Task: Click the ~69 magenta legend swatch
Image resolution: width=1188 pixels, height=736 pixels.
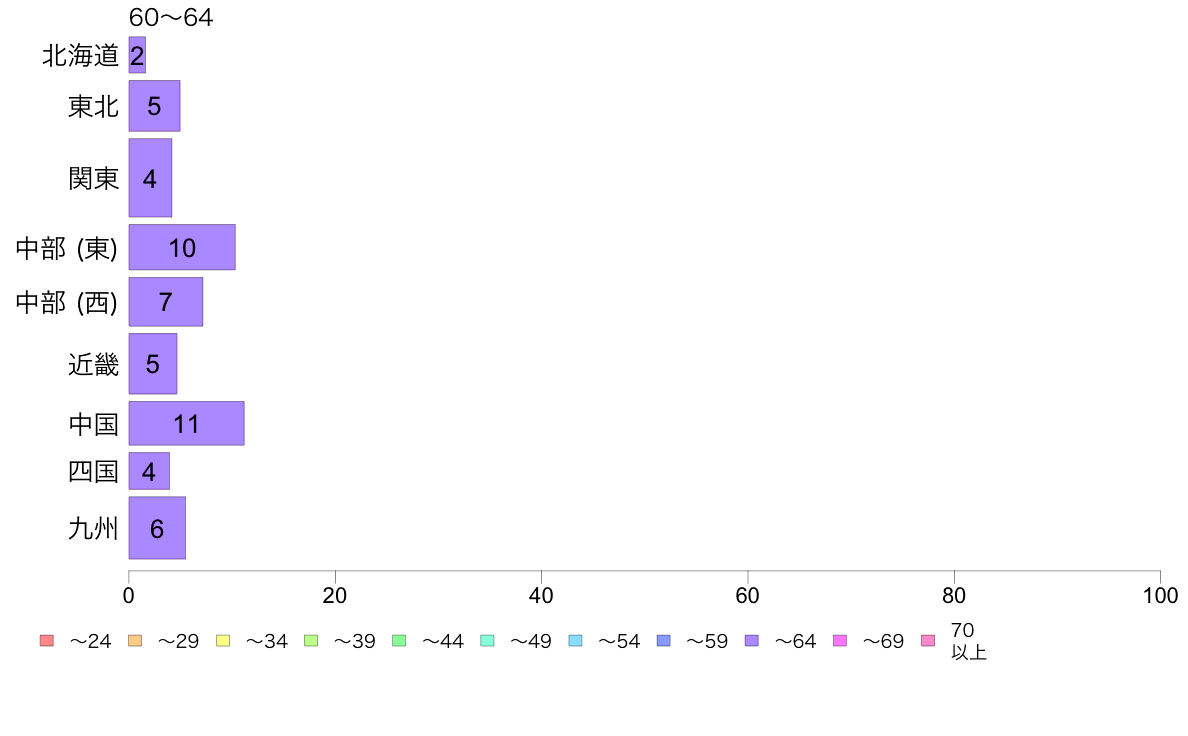Action: click(x=839, y=640)
